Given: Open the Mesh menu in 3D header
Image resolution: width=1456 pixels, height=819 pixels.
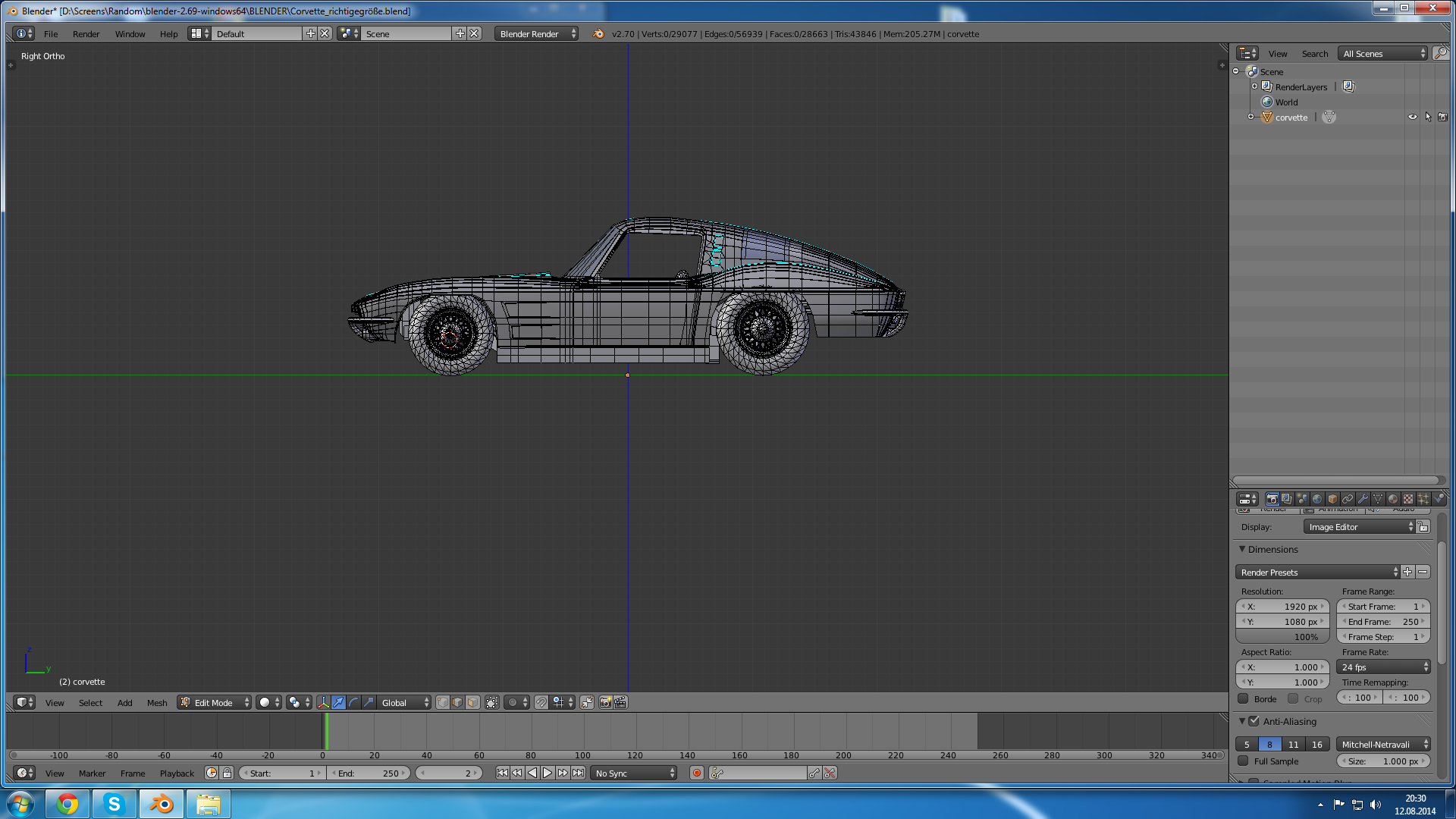Looking at the screenshot, I should 157,702.
